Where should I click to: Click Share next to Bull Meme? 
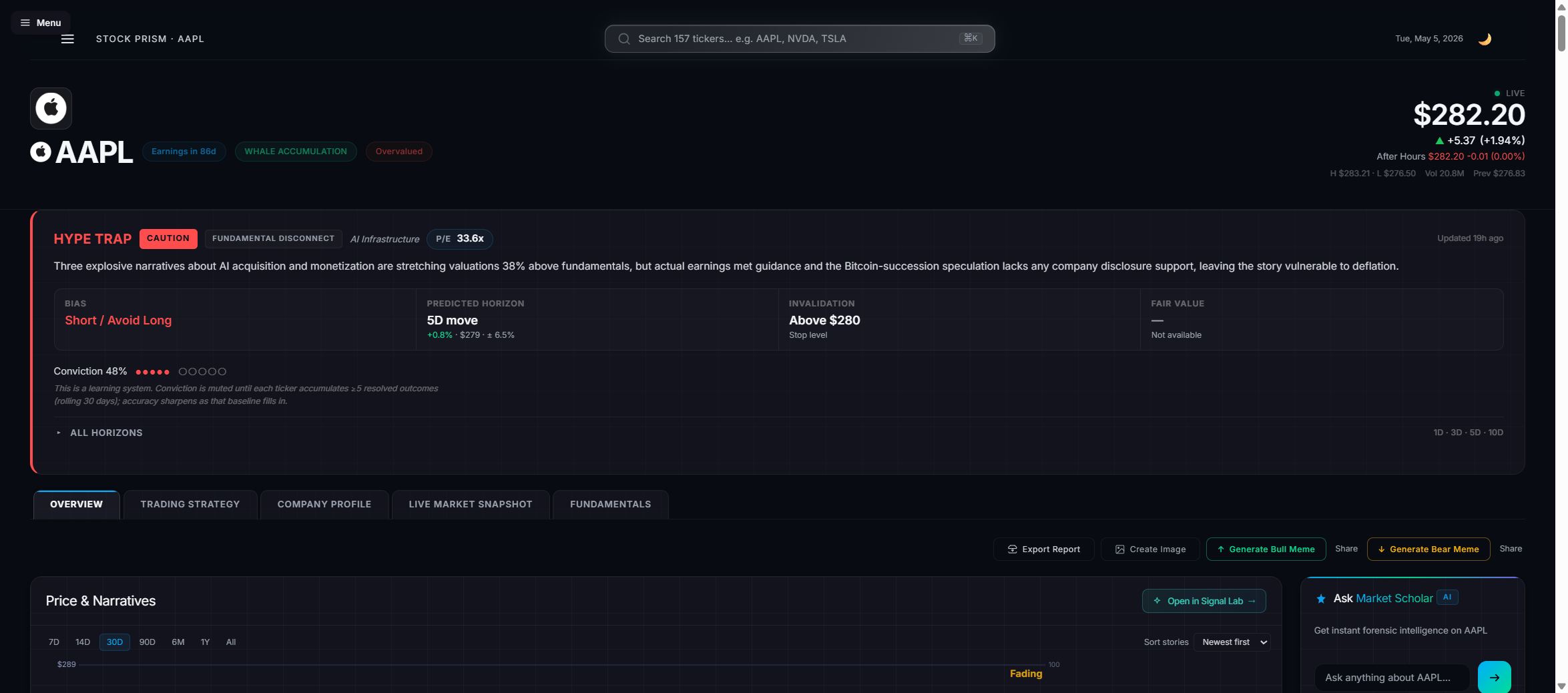tap(1346, 549)
